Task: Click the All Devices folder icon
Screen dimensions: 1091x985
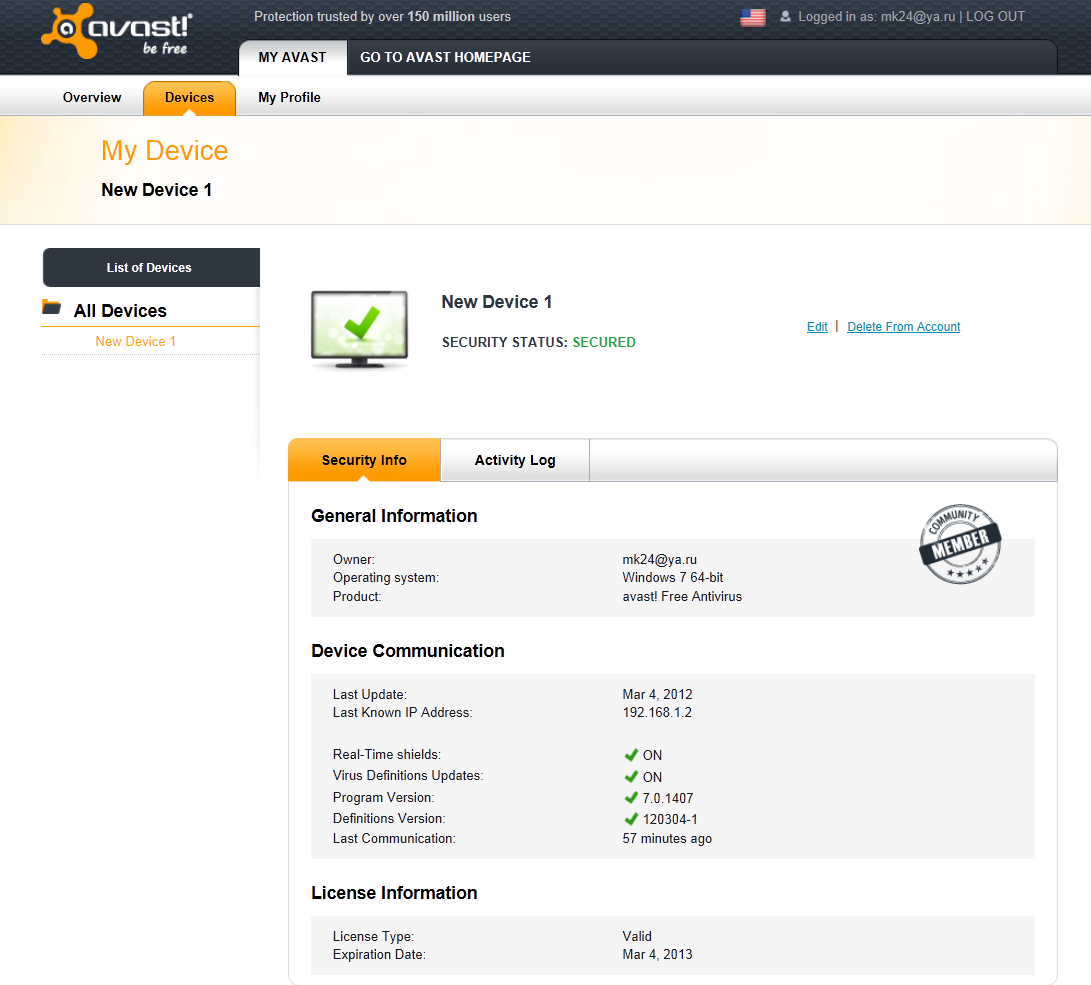Action: [51, 307]
